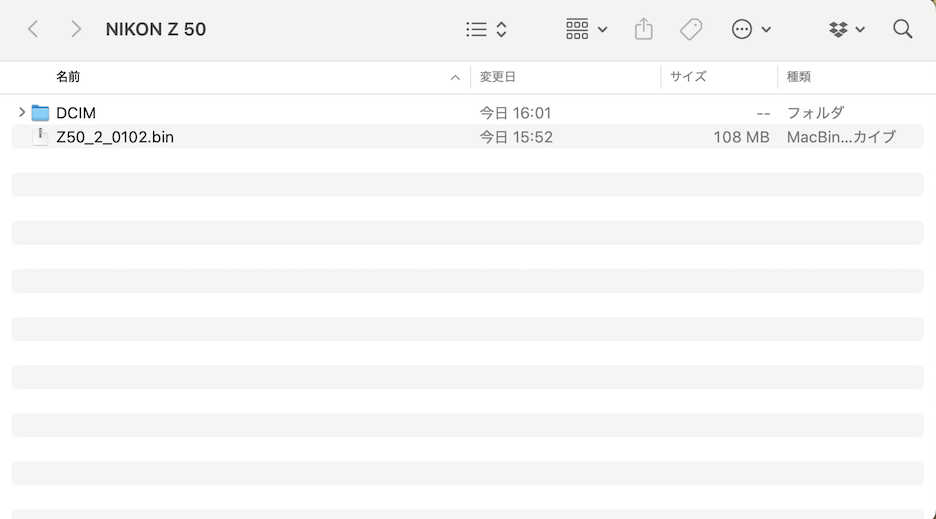
Task: Click the Back navigation arrow
Action: click(33, 29)
